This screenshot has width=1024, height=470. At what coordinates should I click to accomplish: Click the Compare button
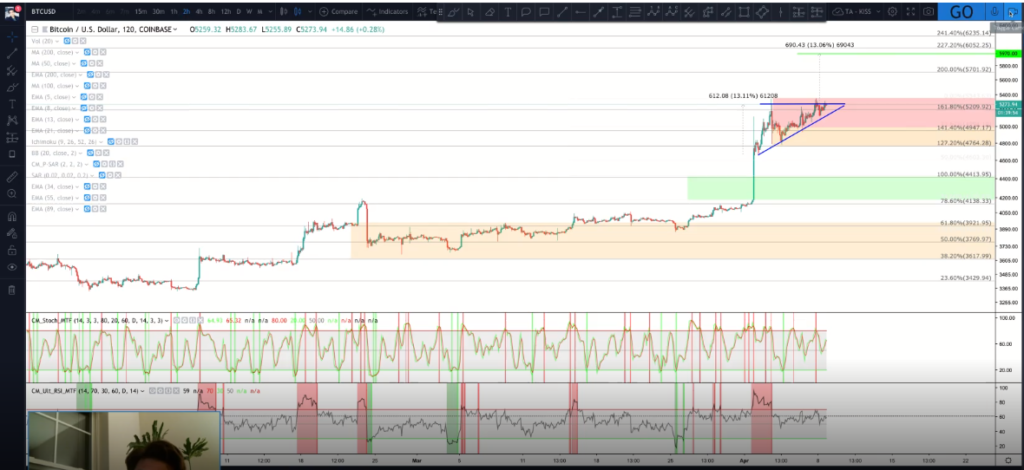338,12
